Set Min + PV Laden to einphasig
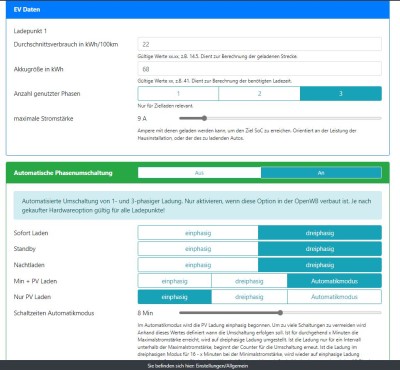 (175, 281)
